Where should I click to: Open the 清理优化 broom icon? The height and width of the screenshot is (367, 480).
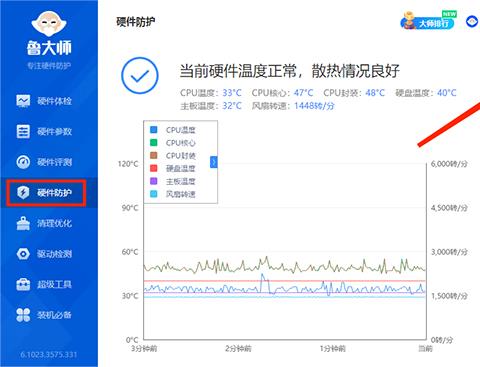point(23,223)
